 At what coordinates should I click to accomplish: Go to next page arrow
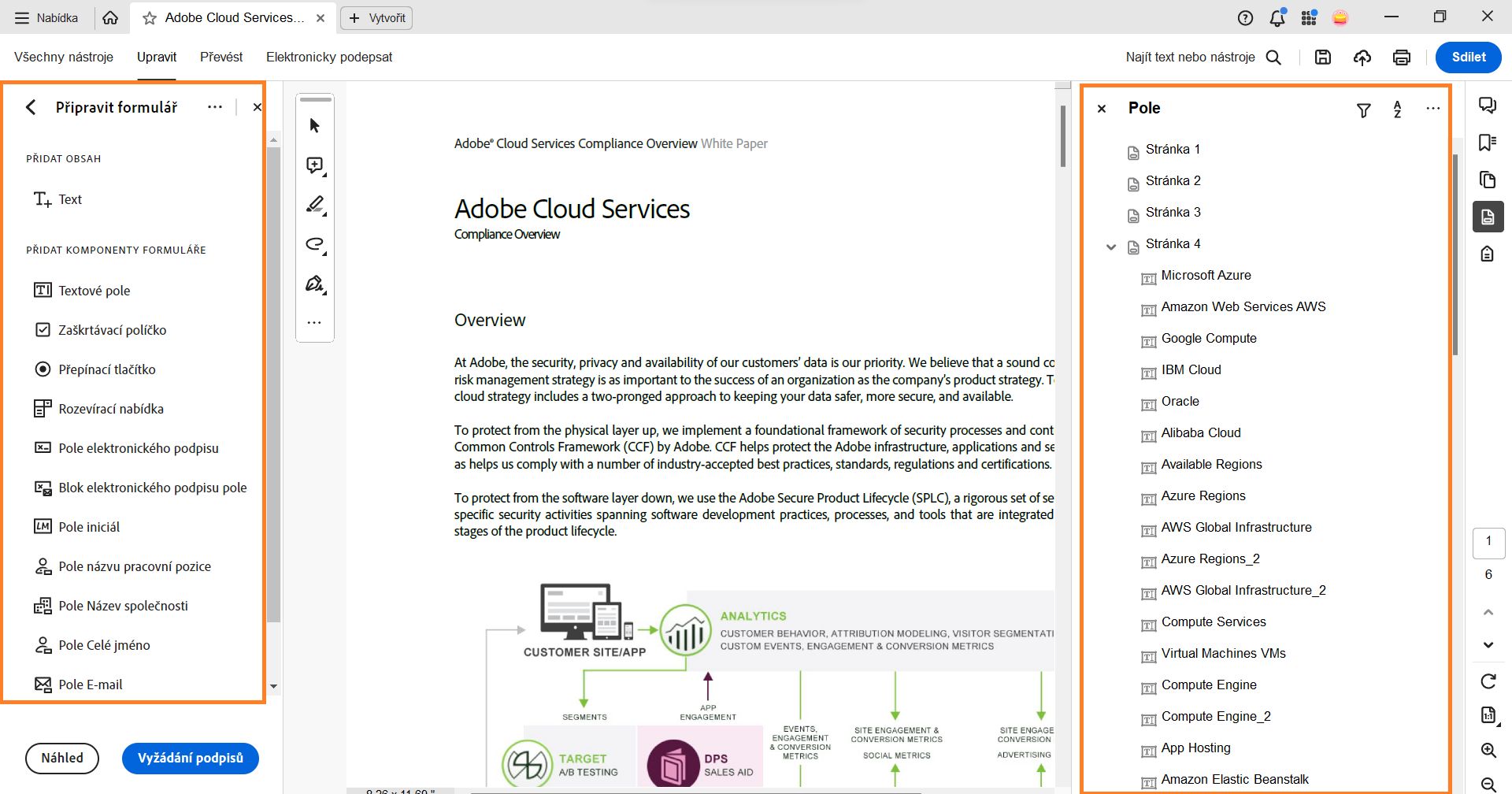(1488, 645)
